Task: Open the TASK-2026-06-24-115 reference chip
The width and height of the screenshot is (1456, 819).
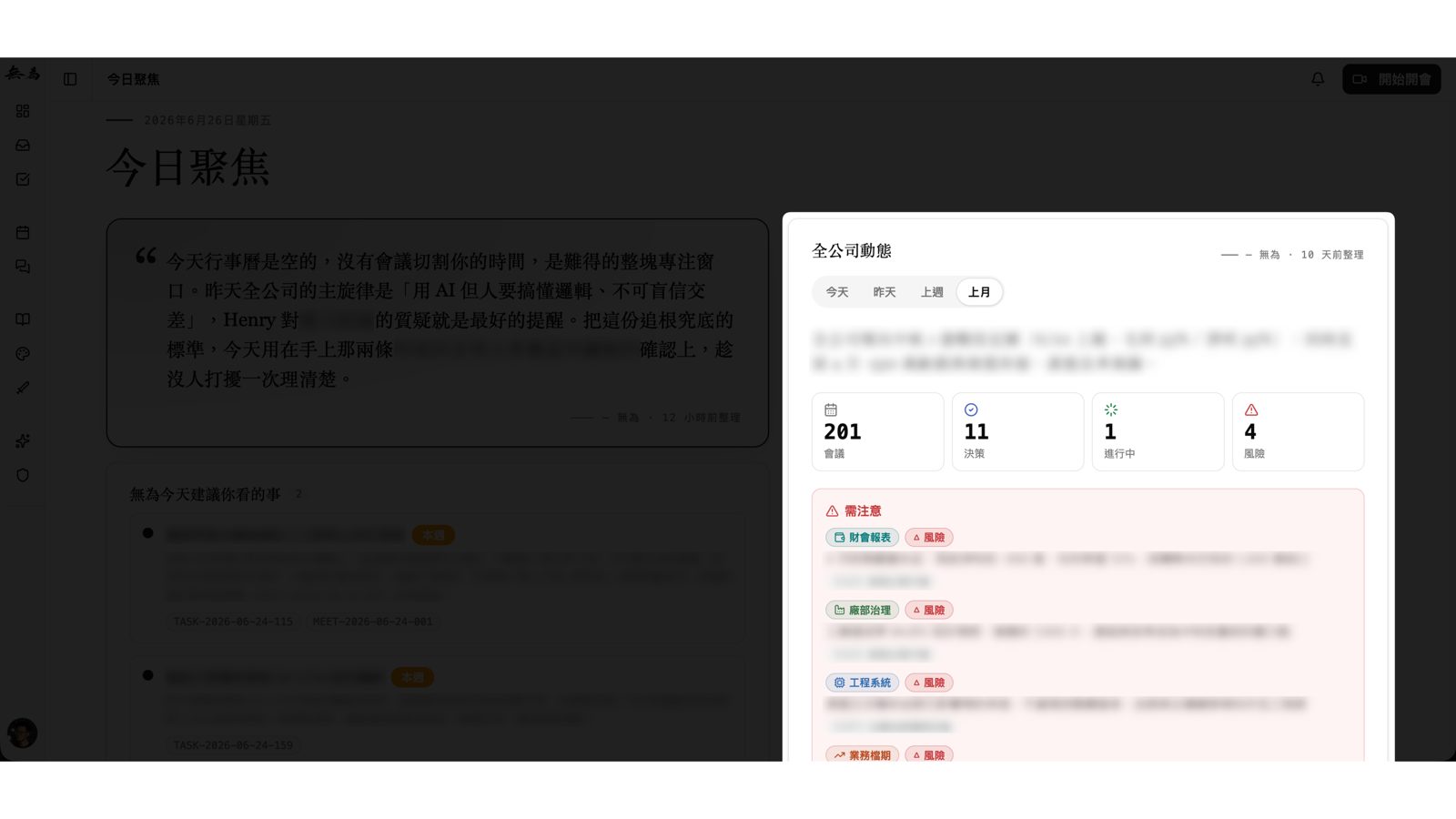Action: [x=234, y=622]
